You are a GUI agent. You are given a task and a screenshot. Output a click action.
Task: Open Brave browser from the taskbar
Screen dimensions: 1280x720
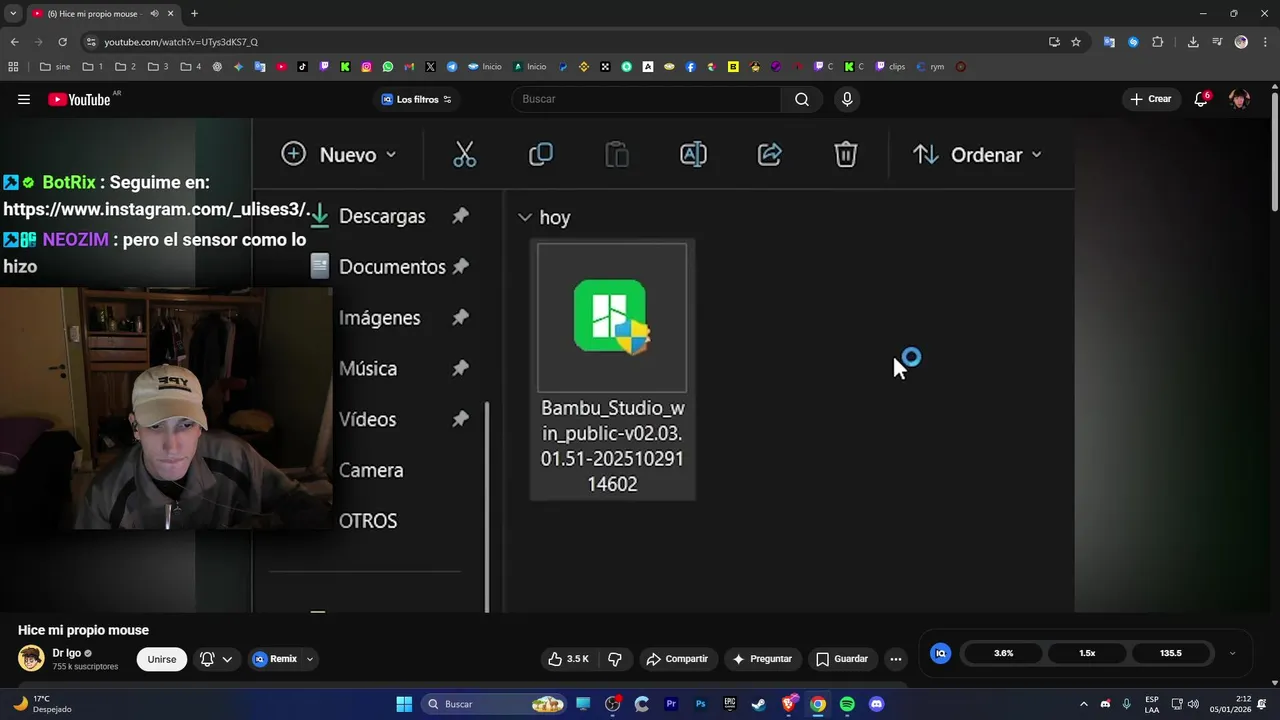[788, 704]
